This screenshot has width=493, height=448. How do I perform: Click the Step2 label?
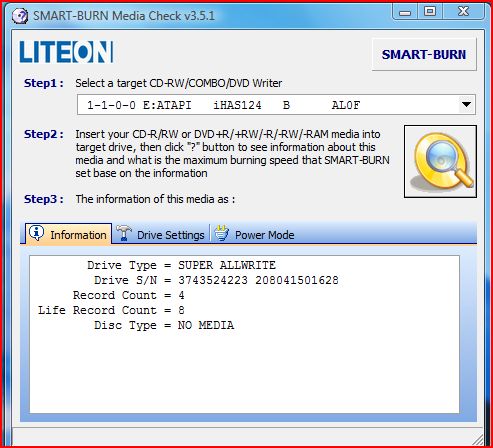[43, 134]
